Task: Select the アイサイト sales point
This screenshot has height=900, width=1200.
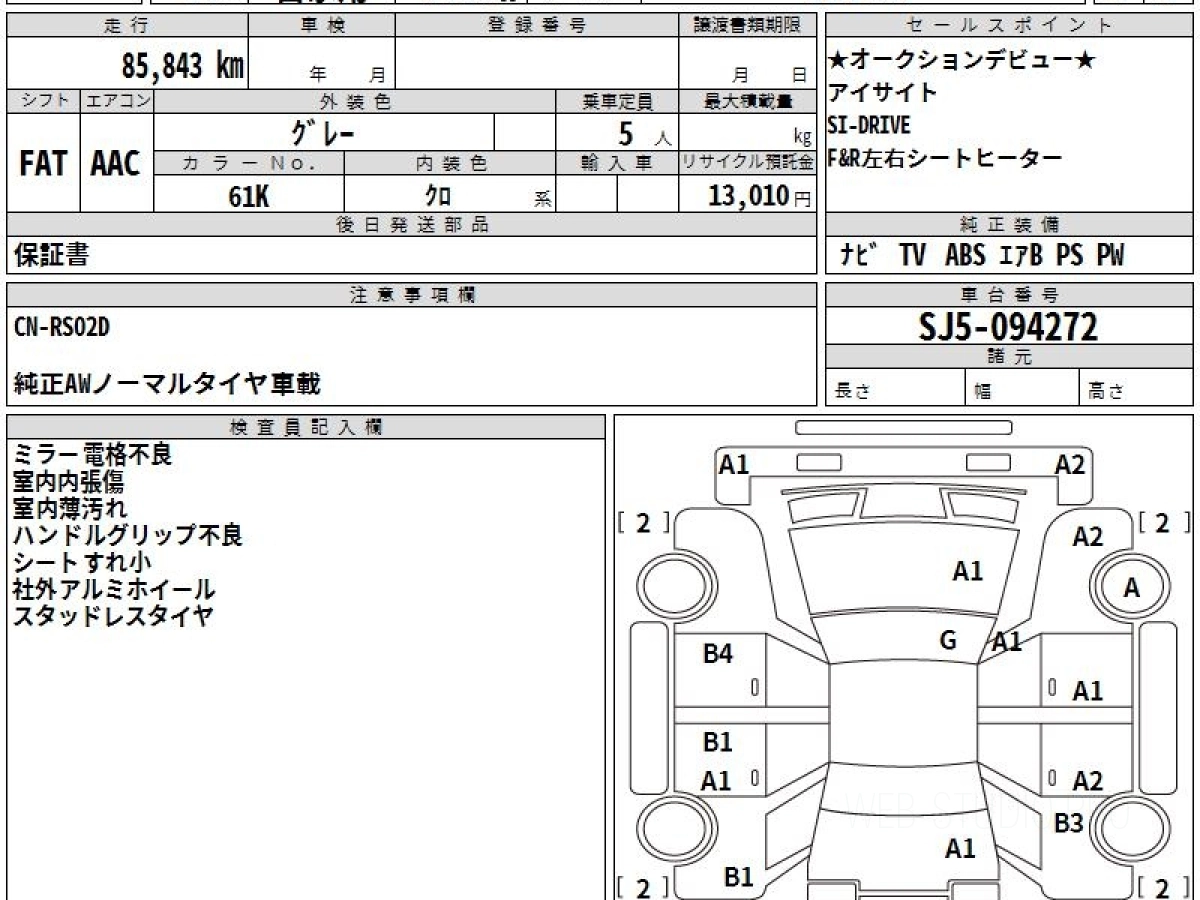Action: coord(883,93)
